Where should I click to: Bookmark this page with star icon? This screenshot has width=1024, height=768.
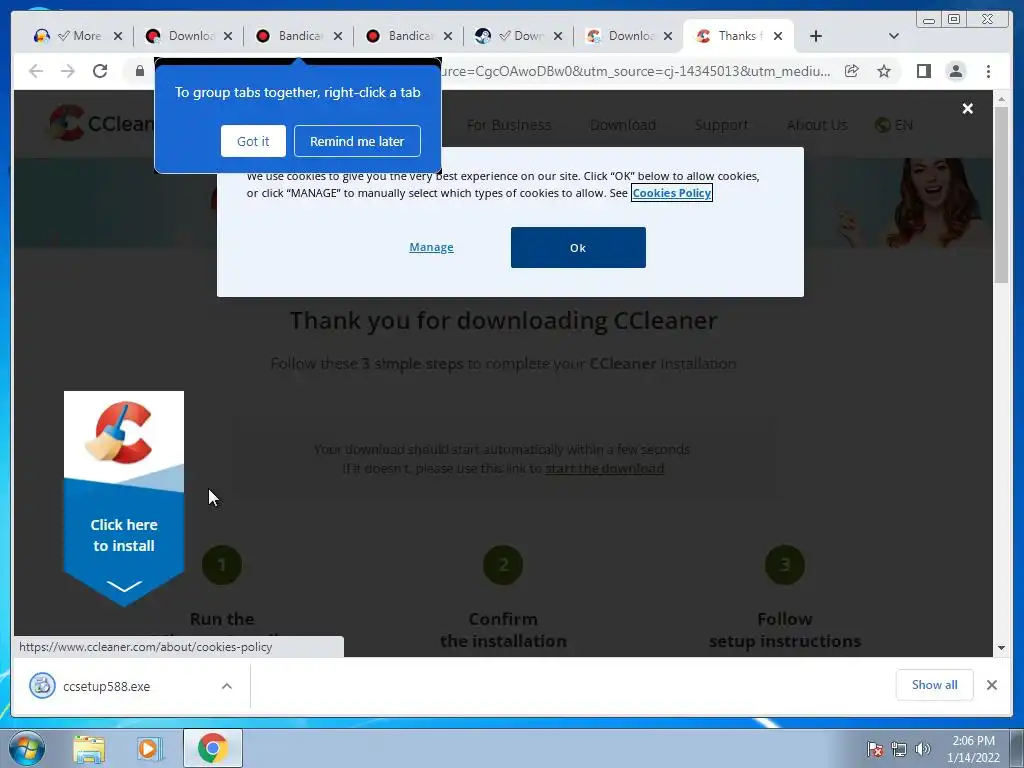884,71
